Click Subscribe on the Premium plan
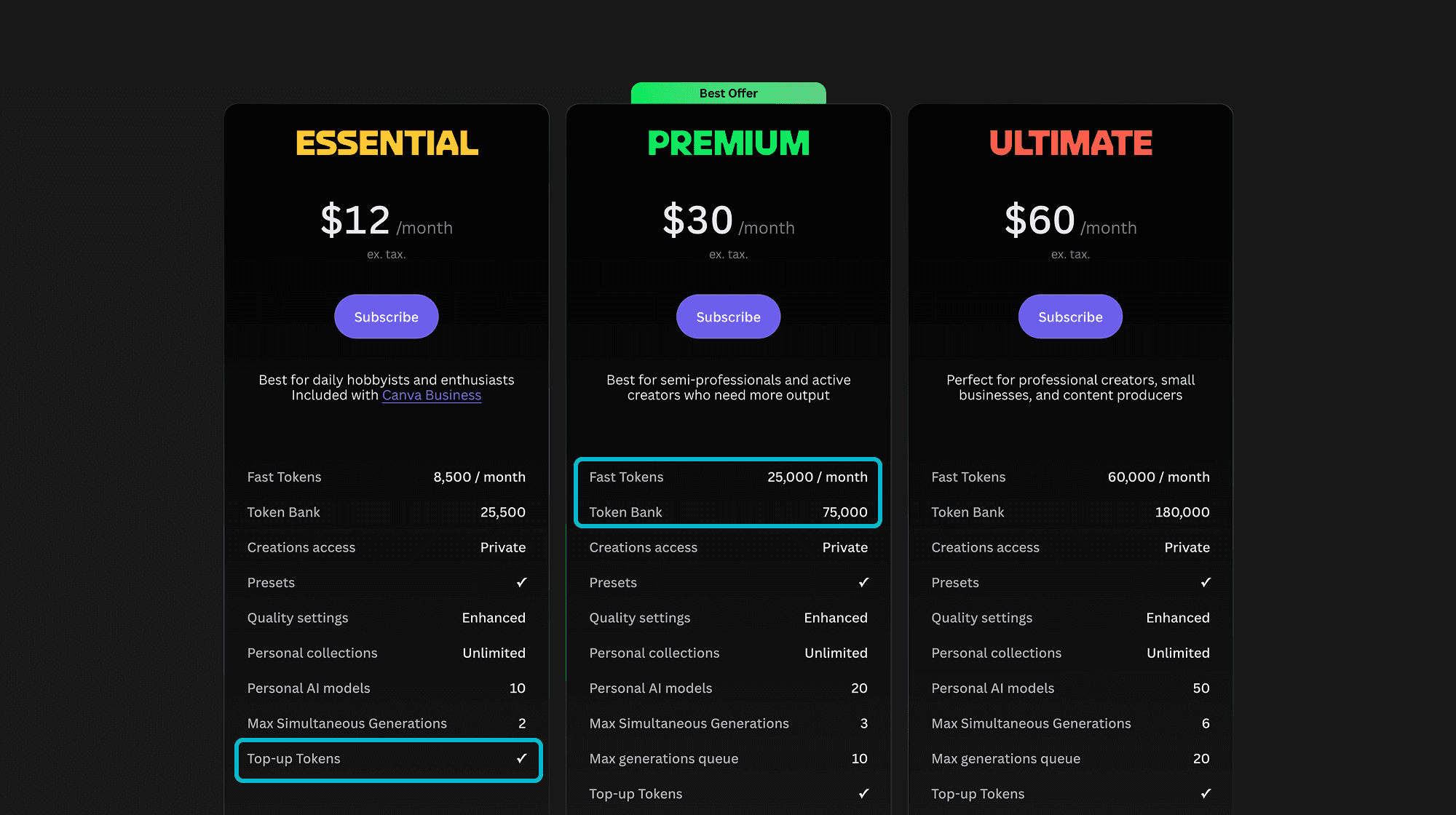 [728, 317]
